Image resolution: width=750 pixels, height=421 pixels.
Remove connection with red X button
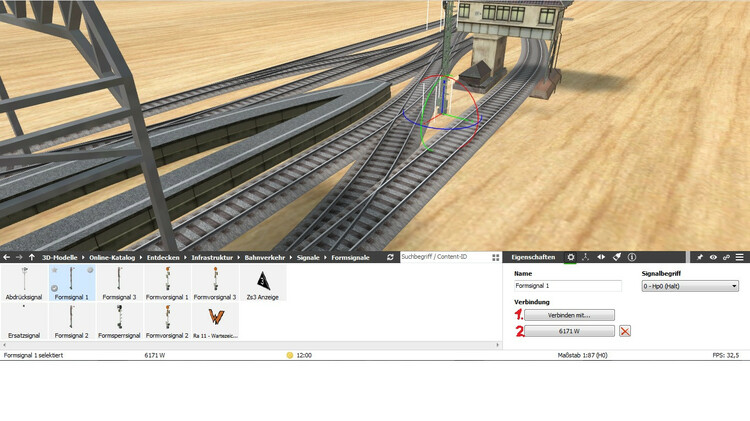[625, 331]
